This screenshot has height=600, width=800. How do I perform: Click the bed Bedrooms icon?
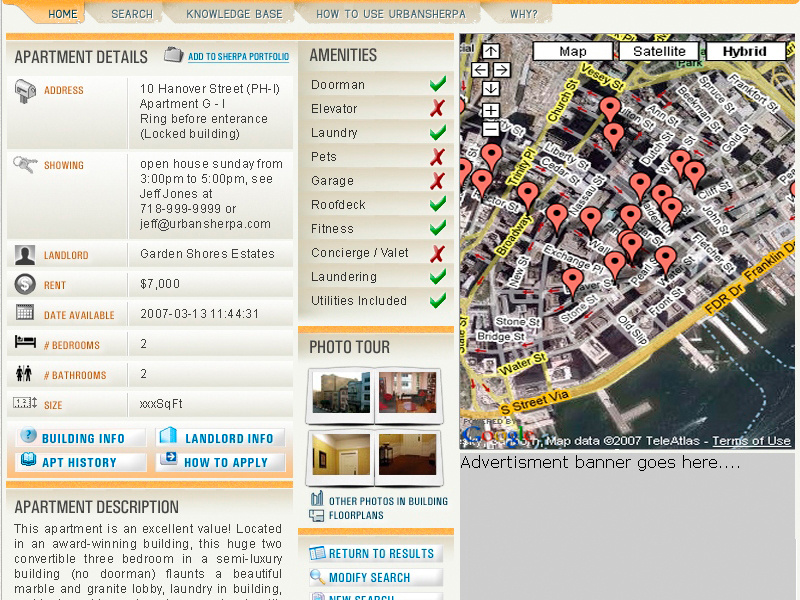point(25,341)
